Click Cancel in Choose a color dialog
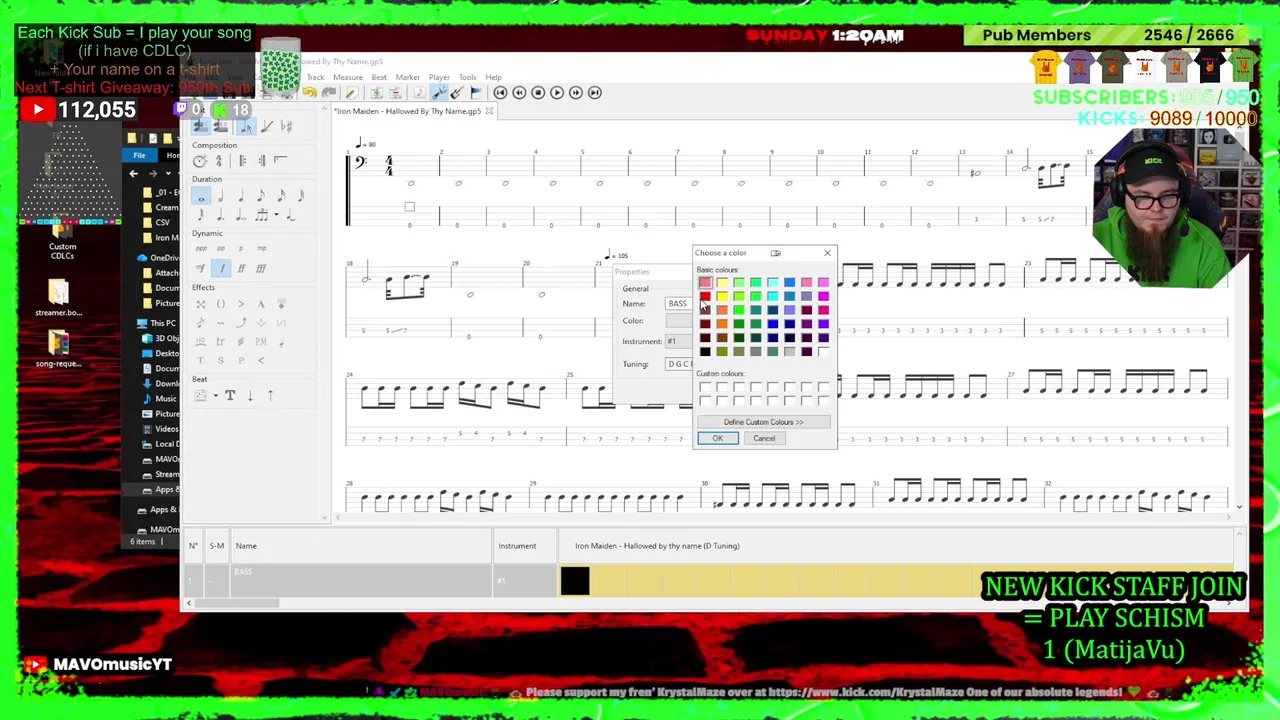This screenshot has height=720, width=1280. click(764, 438)
